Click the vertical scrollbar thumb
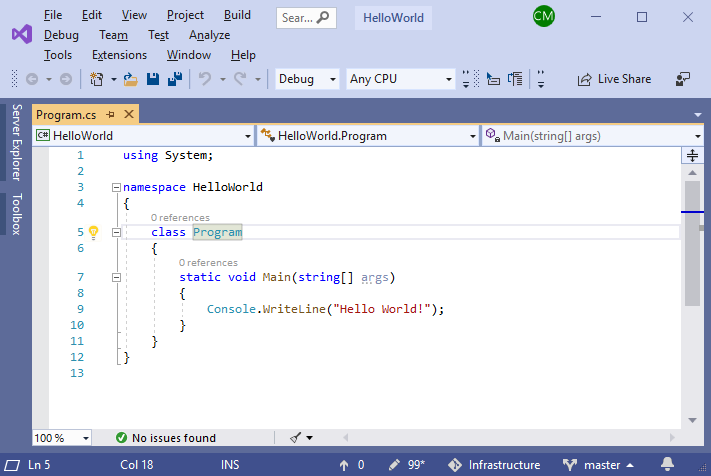 (692, 243)
